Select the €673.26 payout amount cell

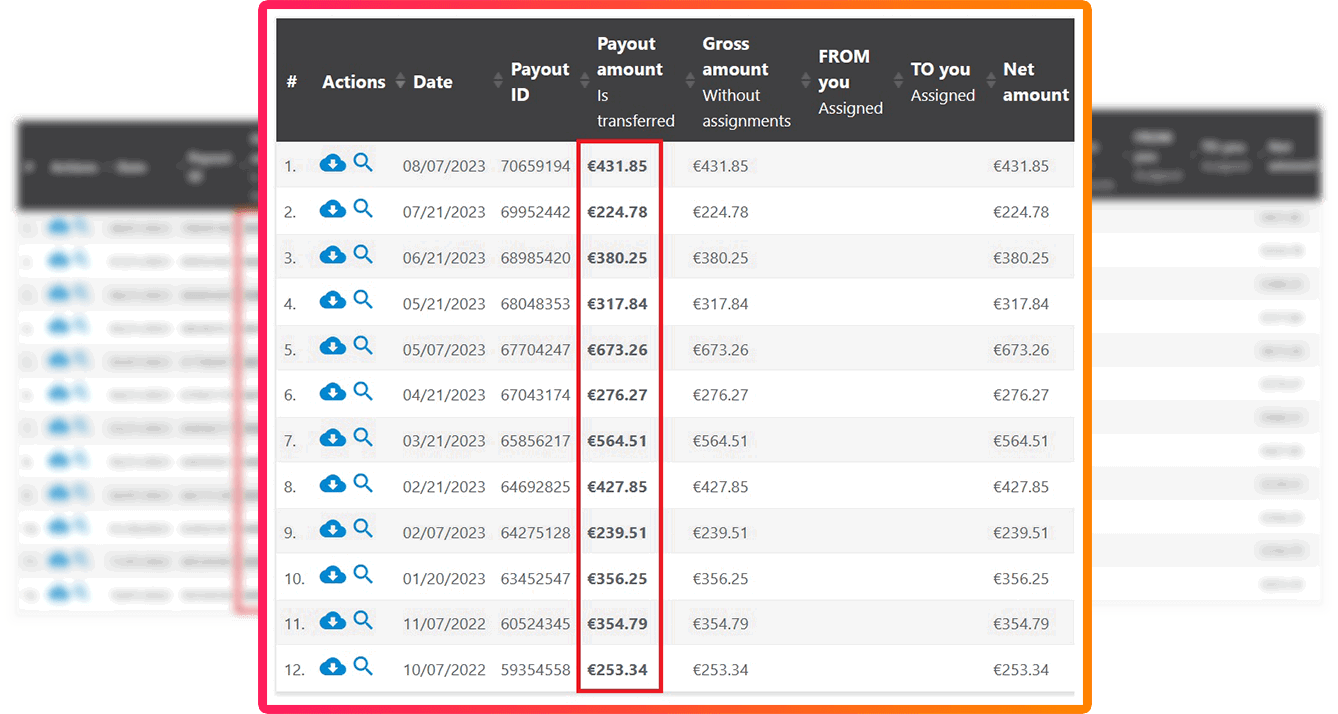coord(617,350)
